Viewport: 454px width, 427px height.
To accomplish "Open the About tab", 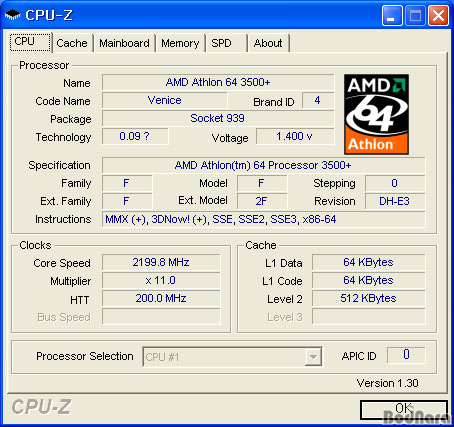I will click(268, 43).
